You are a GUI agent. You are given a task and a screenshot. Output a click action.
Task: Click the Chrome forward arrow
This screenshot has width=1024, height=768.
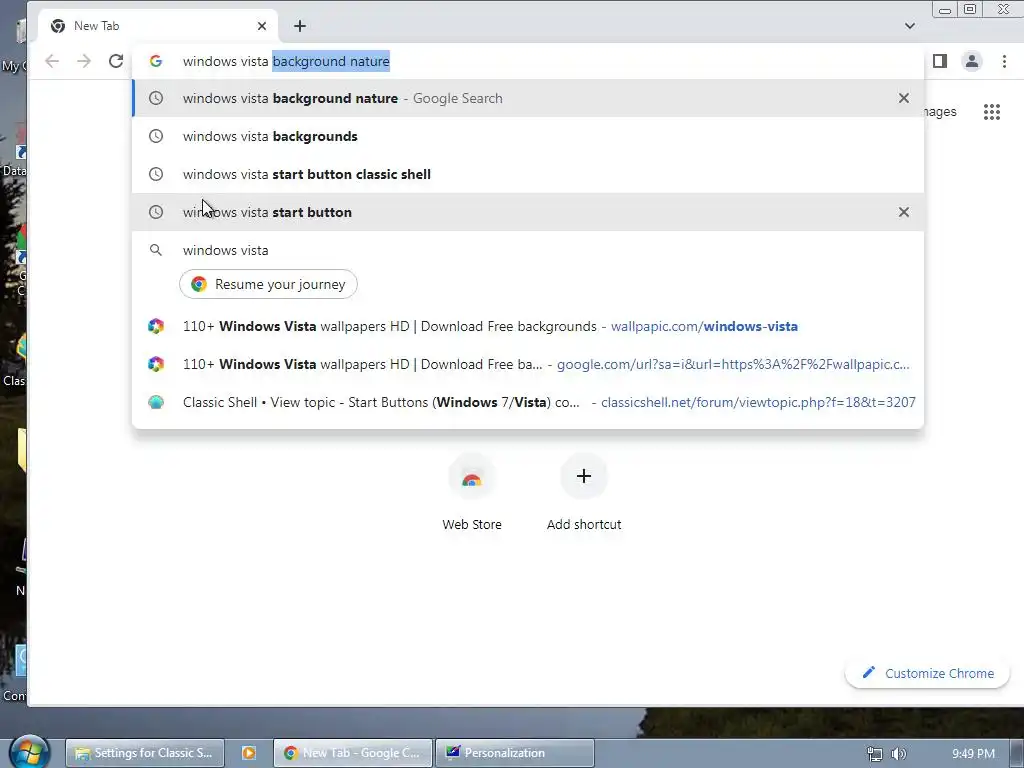(x=84, y=61)
